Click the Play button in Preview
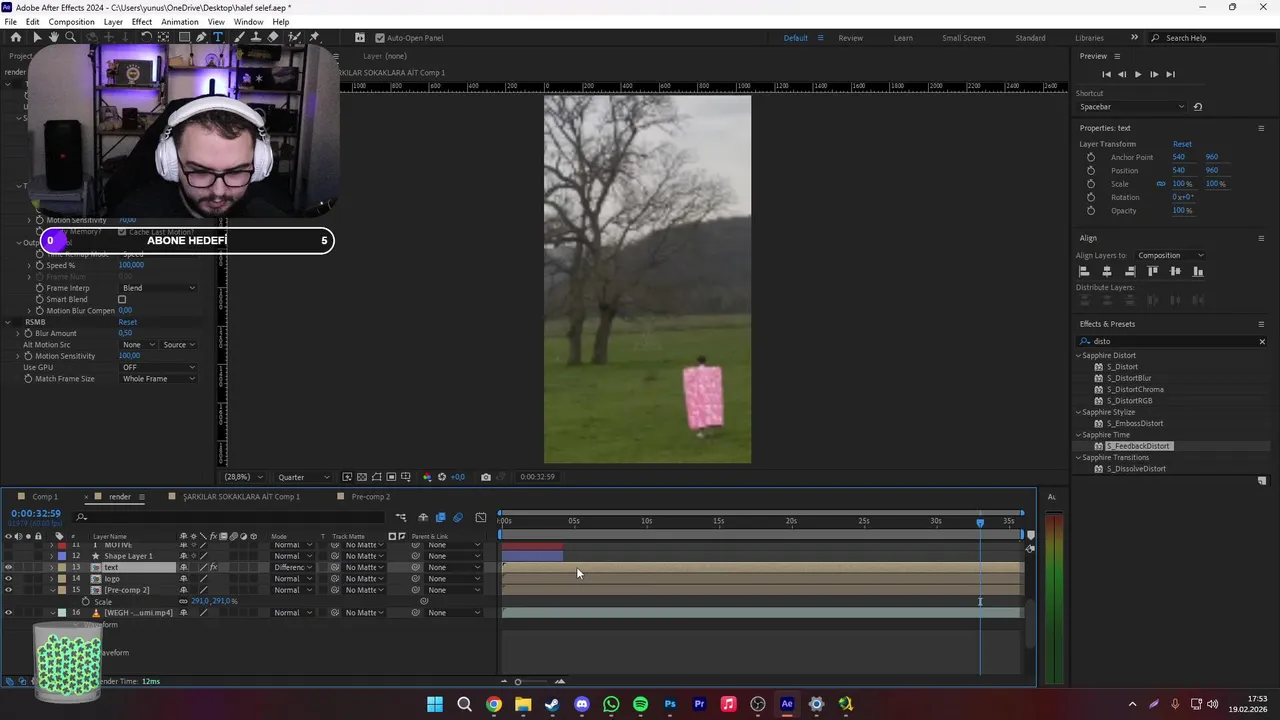 [x=1138, y=74]
